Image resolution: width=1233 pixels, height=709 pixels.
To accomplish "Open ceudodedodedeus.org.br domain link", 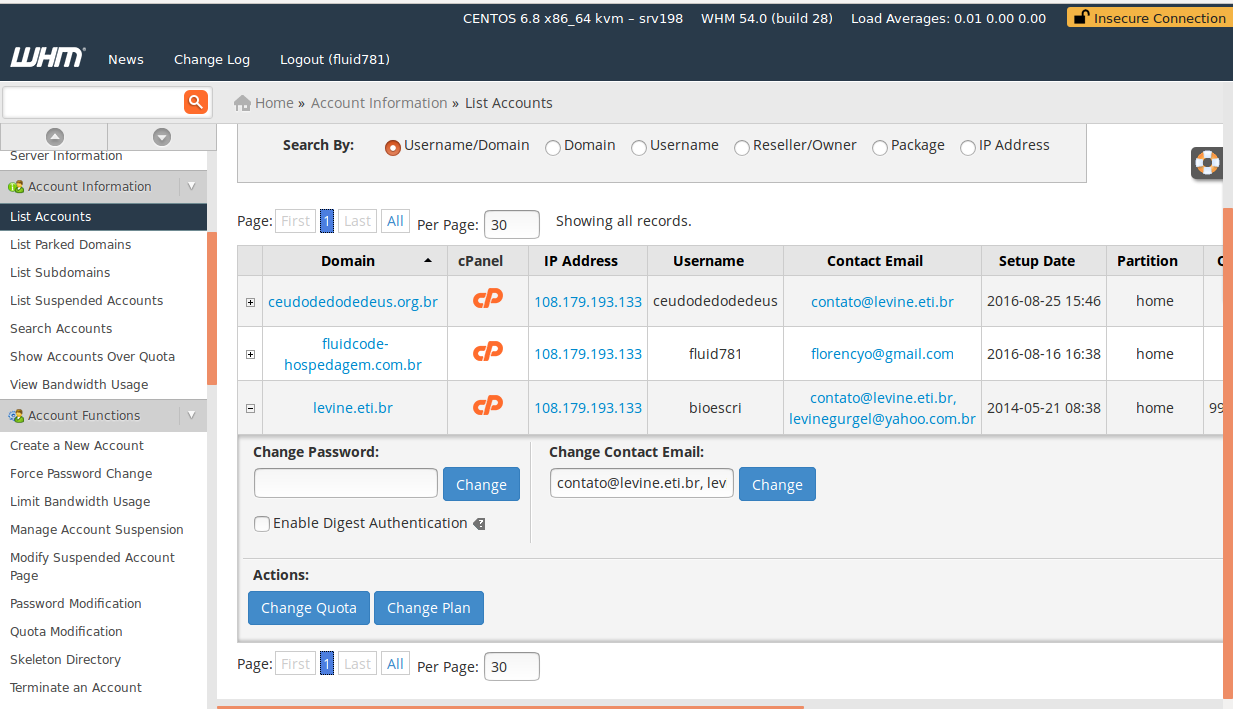I will point(353,302).
